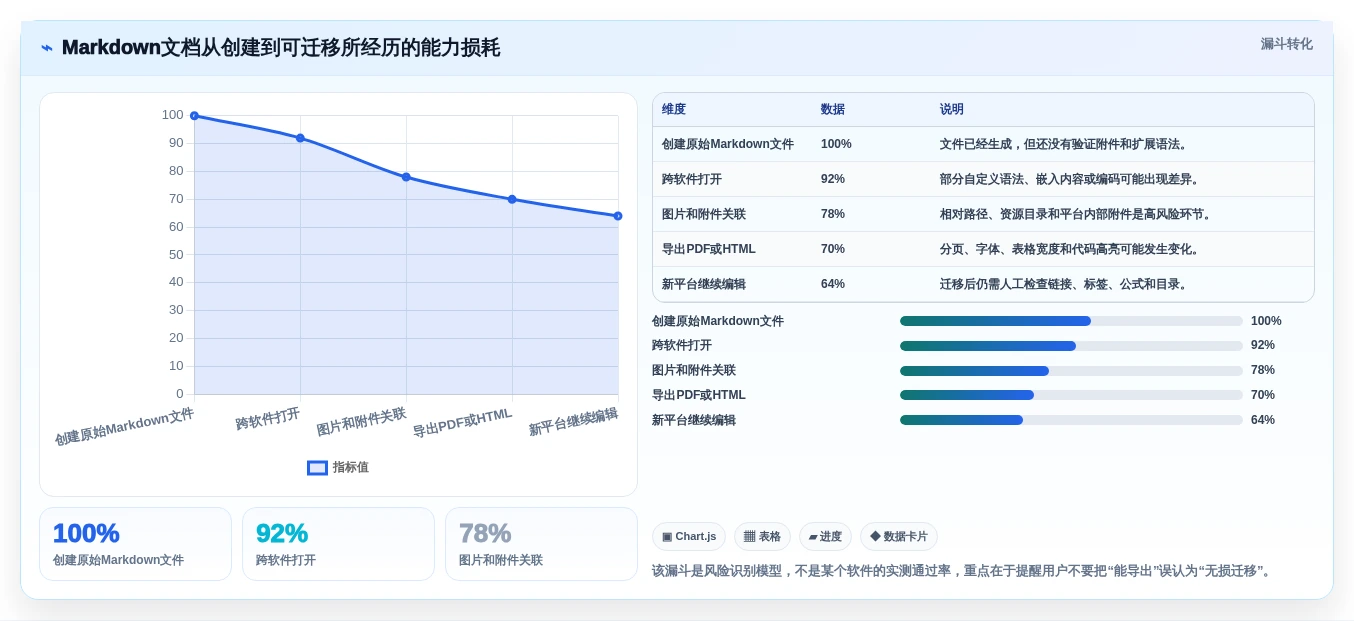Click the 创建原始Markdown文件 label beside its progress bar
The width and height of the screenshot is (1354, 621).
tap(718, 321)
